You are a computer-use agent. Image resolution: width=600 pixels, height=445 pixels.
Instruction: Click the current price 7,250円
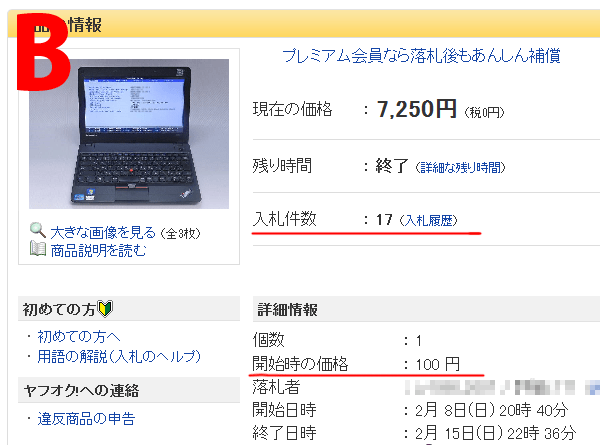coord(416,110)
